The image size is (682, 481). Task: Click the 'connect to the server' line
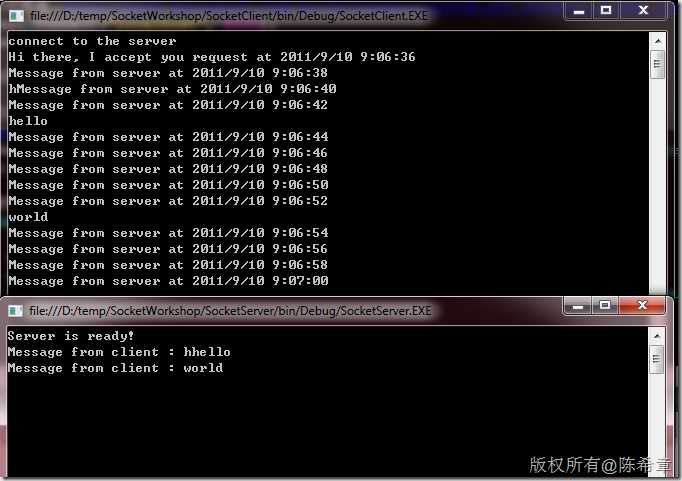coord(92,41)
